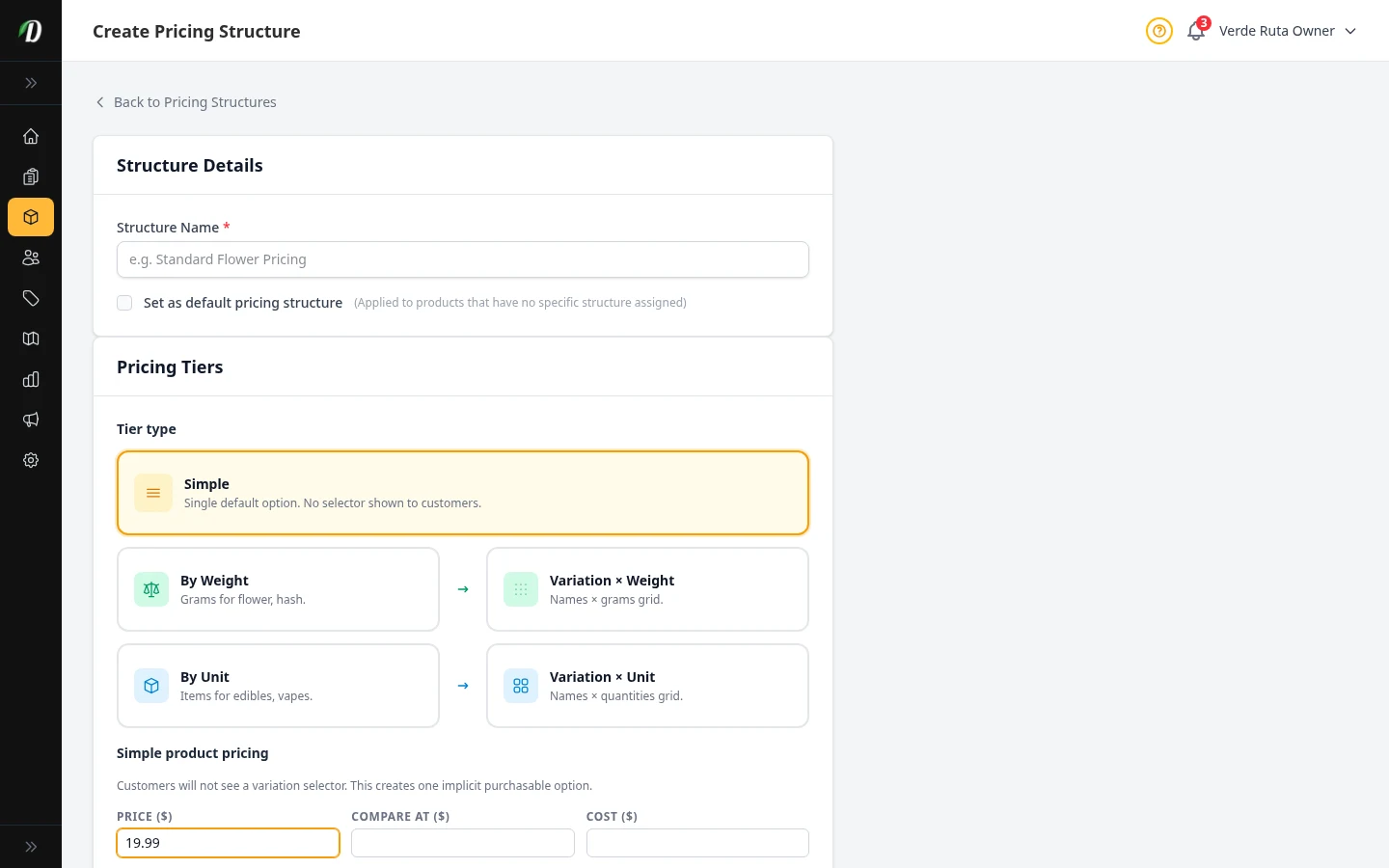1389x868 pixels.
Task: Open the Verde Ruta Owner account menu
Action: tap(1277, 31)
